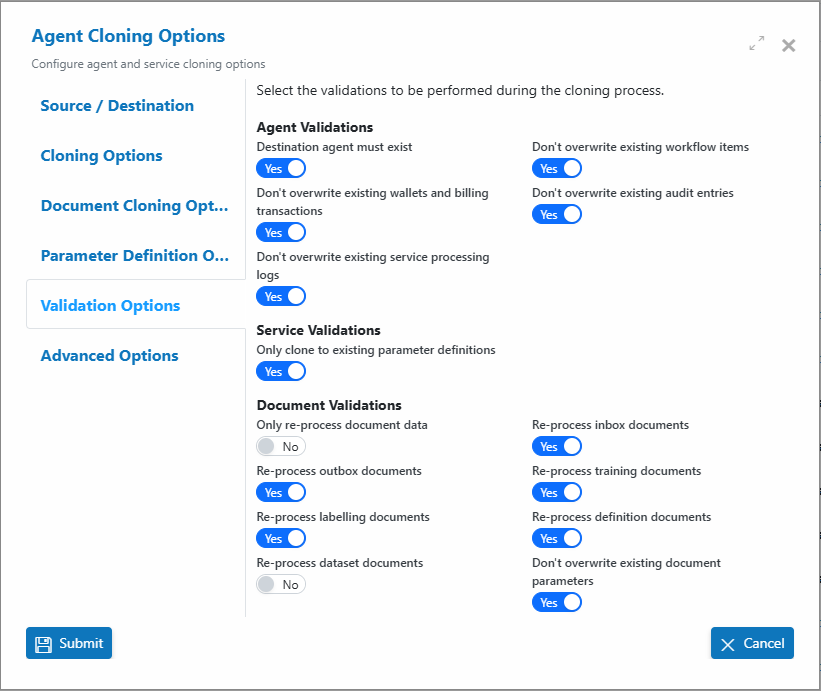821x691 pixels.
Task: Disable Don't overwrite existing workflow items
Action: coord(557,169)
